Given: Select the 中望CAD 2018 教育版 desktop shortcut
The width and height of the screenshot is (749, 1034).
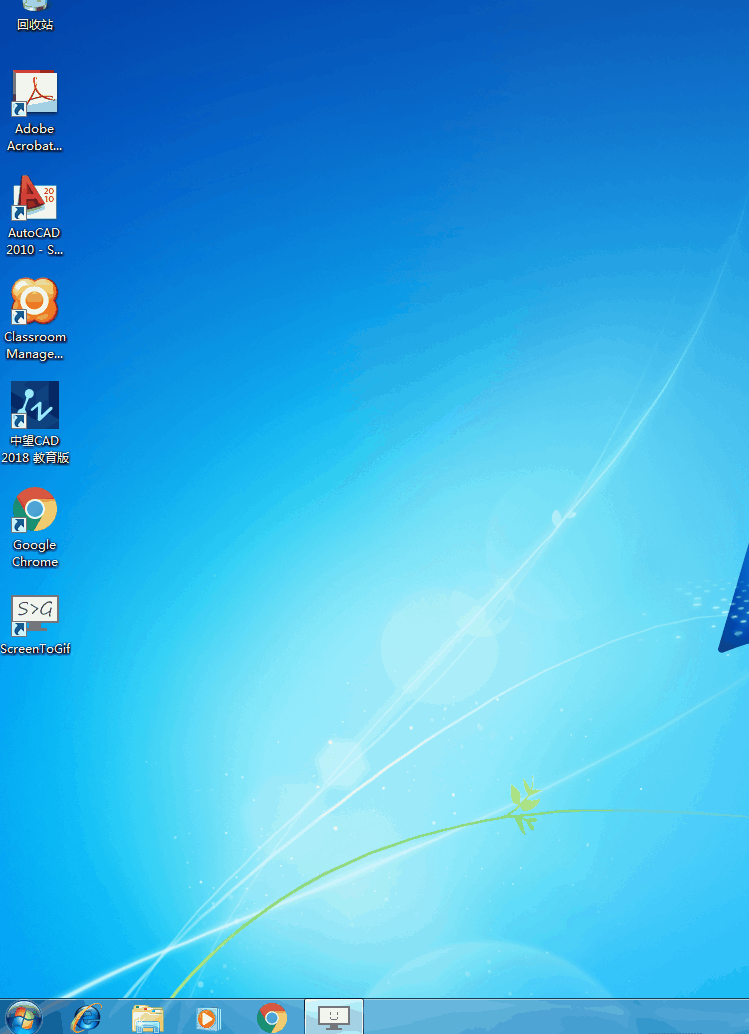Looking at the screenshot, I should point(34,423).
